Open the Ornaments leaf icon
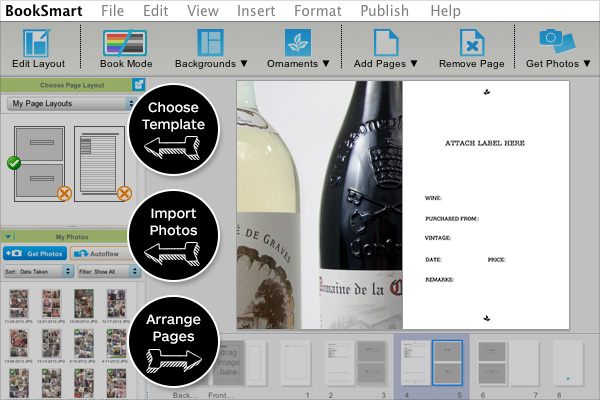Image resolution: width=600 pixels, height=400 pixels. [x=298, y=43]
